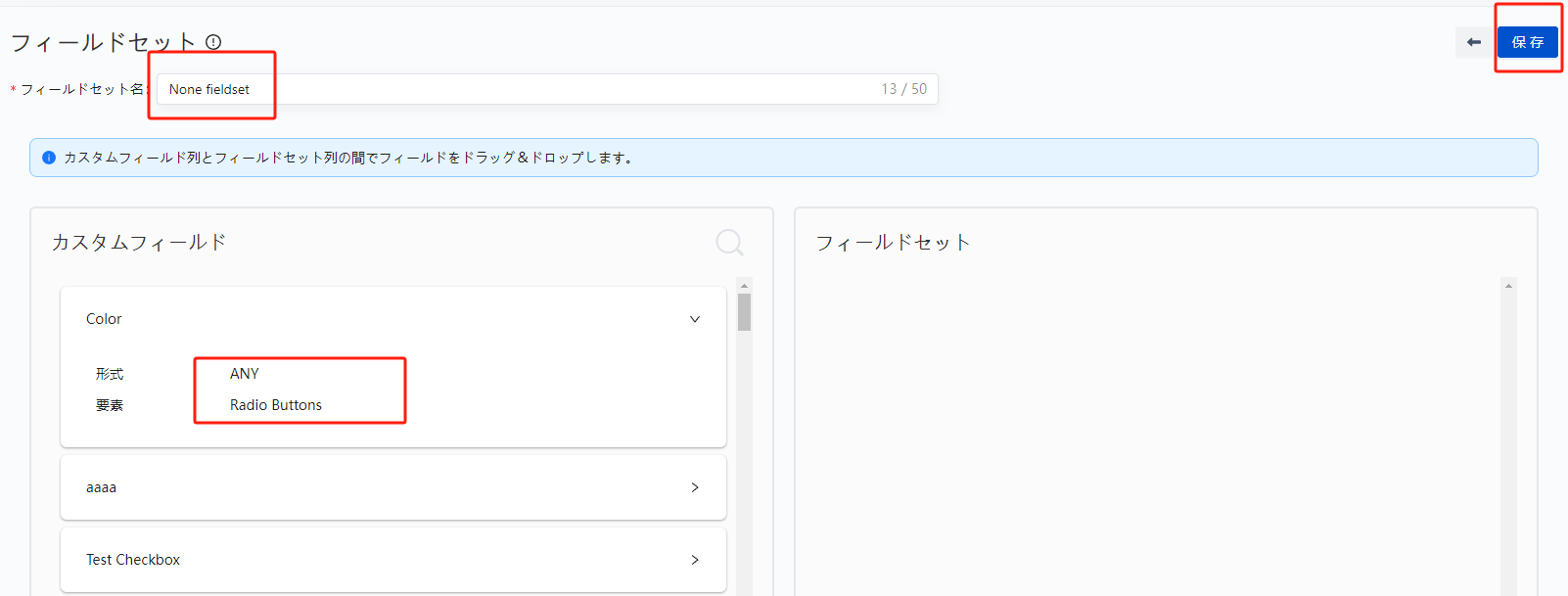Viewport: 1568px width, 596px height.
Task: Select the Color field title
Action: pyautogui.click(x=104, y=319)
